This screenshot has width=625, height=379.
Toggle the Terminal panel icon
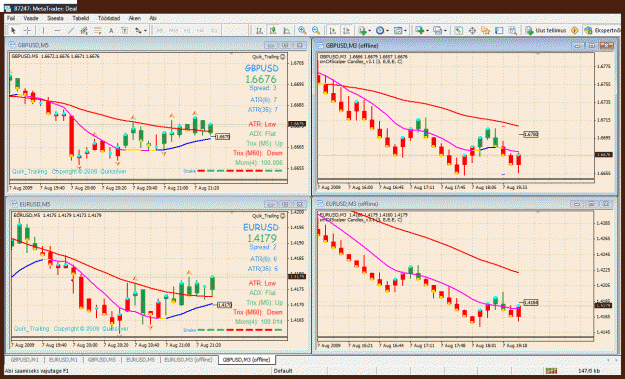[499, 31]
